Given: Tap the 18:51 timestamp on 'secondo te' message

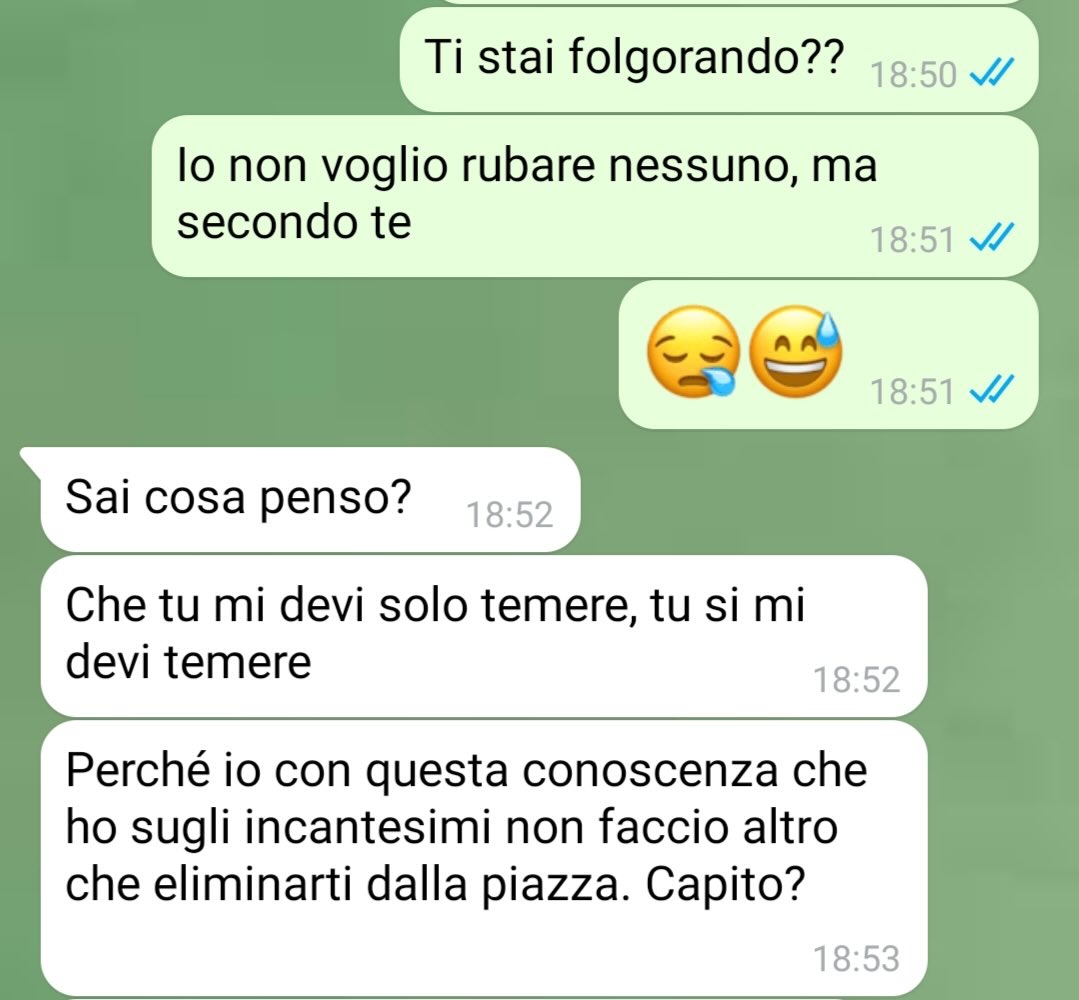Looking at the screenshot, I should 912,240.
